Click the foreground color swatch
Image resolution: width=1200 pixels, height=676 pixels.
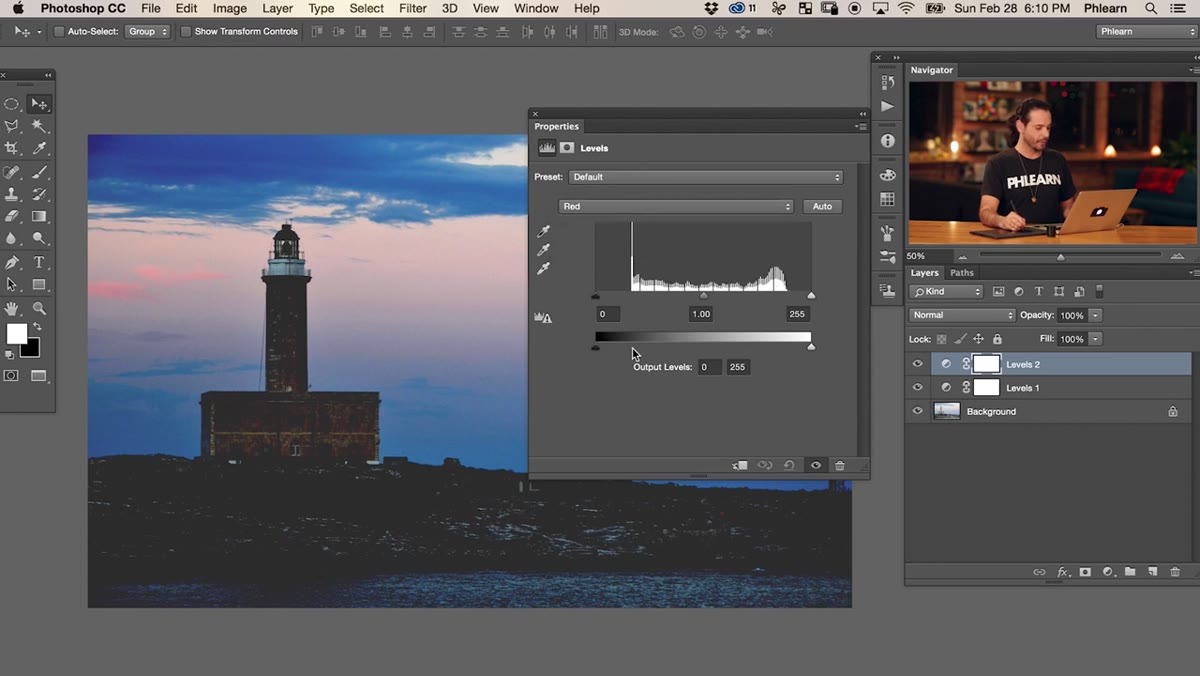click(17, 334)
